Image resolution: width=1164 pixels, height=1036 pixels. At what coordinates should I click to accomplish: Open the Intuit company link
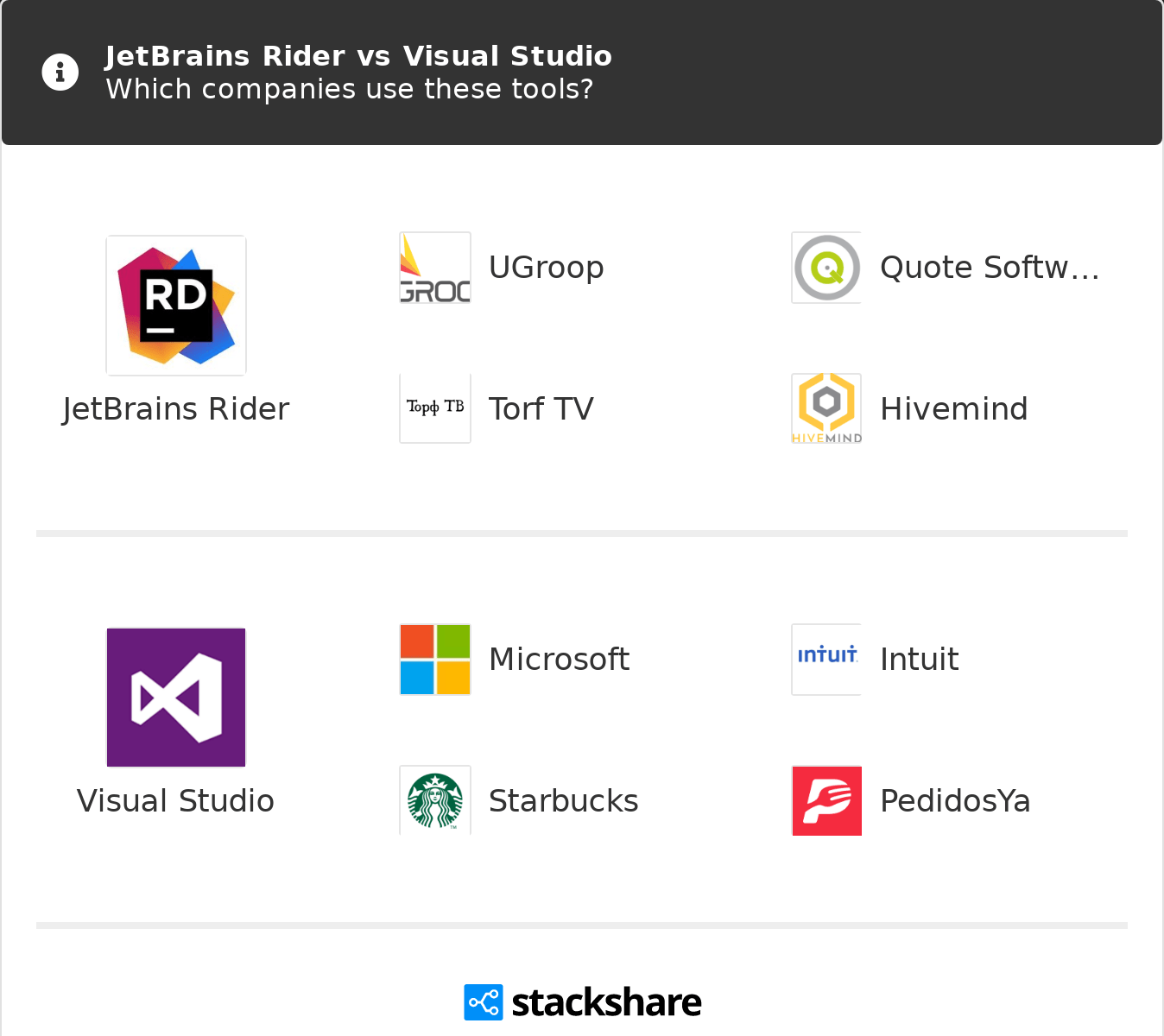[919, 659]
